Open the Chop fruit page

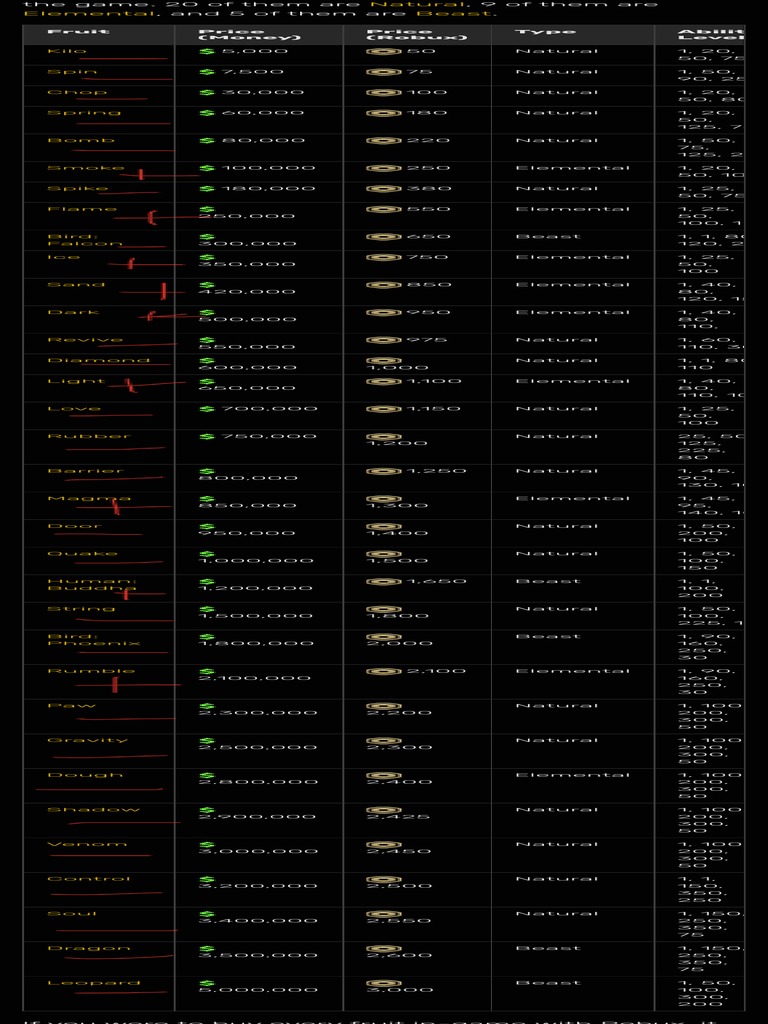click(77, 93)
